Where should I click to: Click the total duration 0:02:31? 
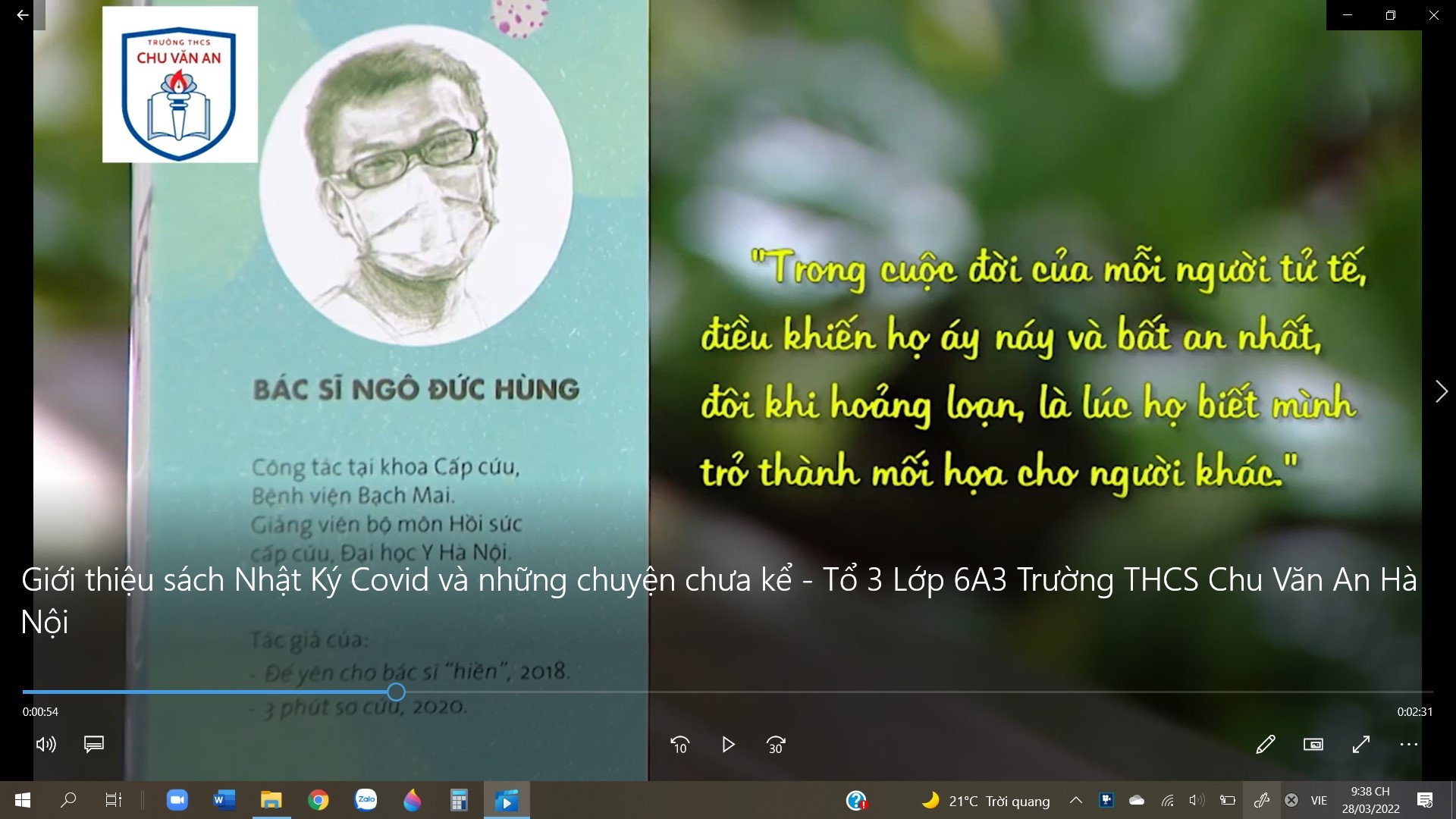coord(1415,712)
